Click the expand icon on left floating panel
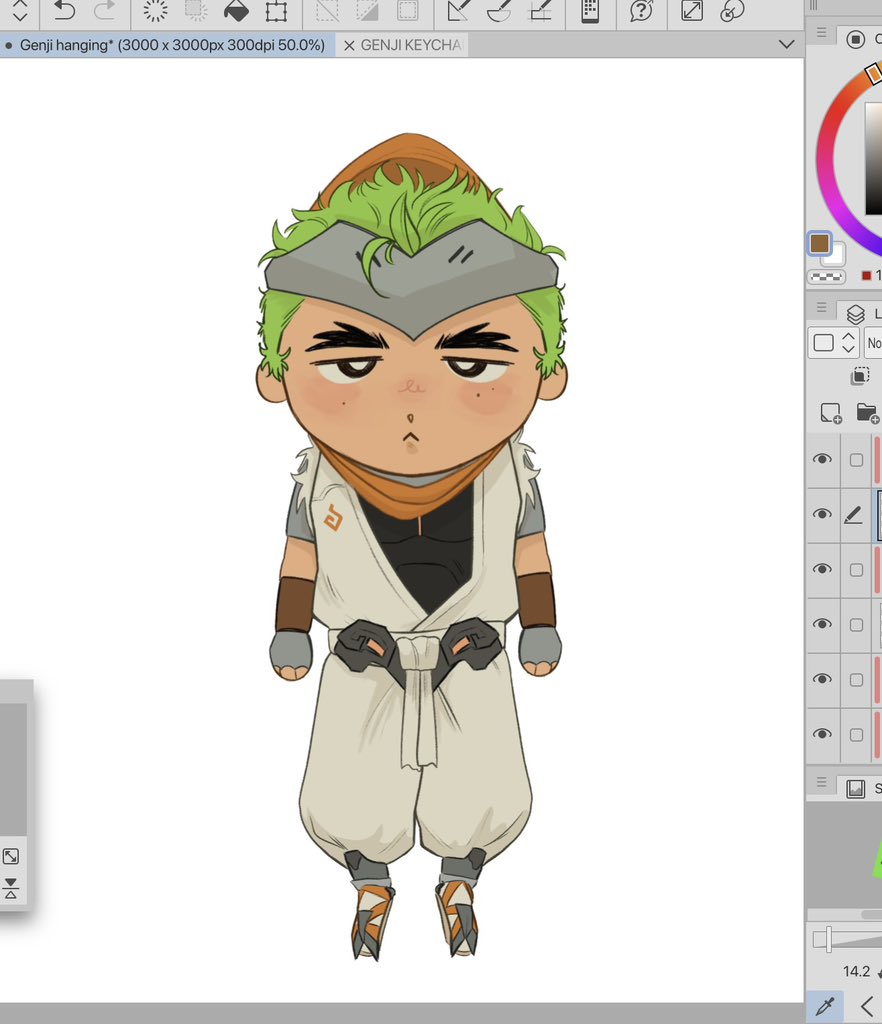This screenshot has width=882, height=1024. [10, 856]
